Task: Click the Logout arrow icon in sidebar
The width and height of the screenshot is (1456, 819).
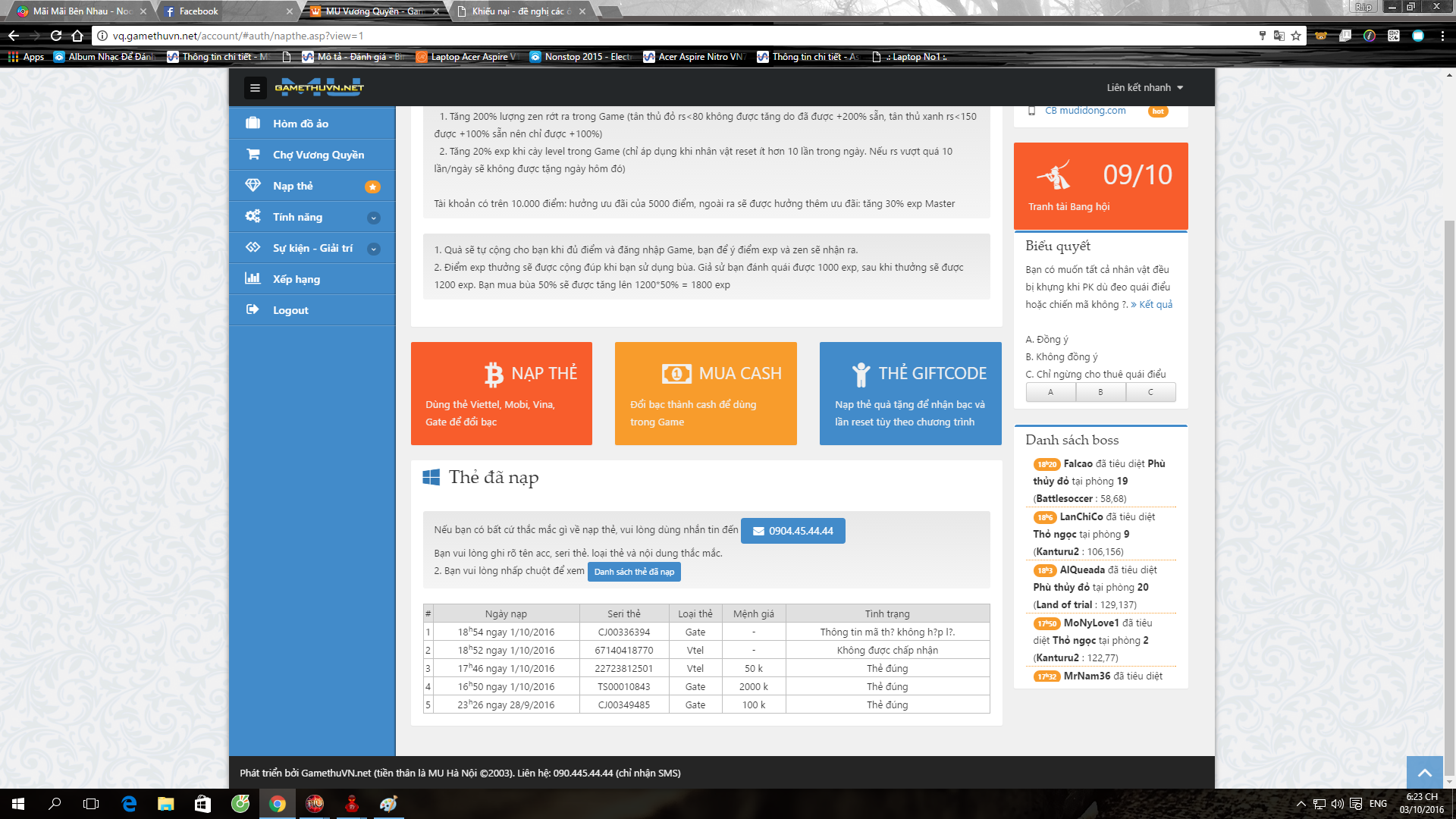Action: [253, 309]
